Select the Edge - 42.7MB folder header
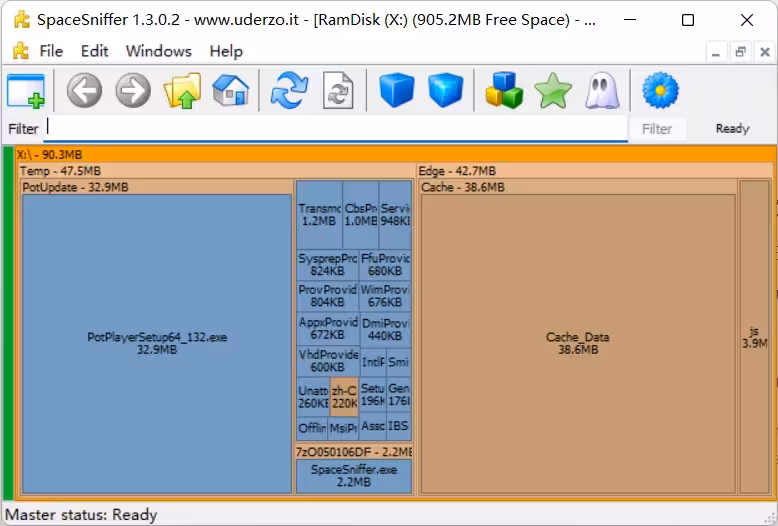Viewport: 778px width, 526px height. pyautogui.click(x=594, y=171)
